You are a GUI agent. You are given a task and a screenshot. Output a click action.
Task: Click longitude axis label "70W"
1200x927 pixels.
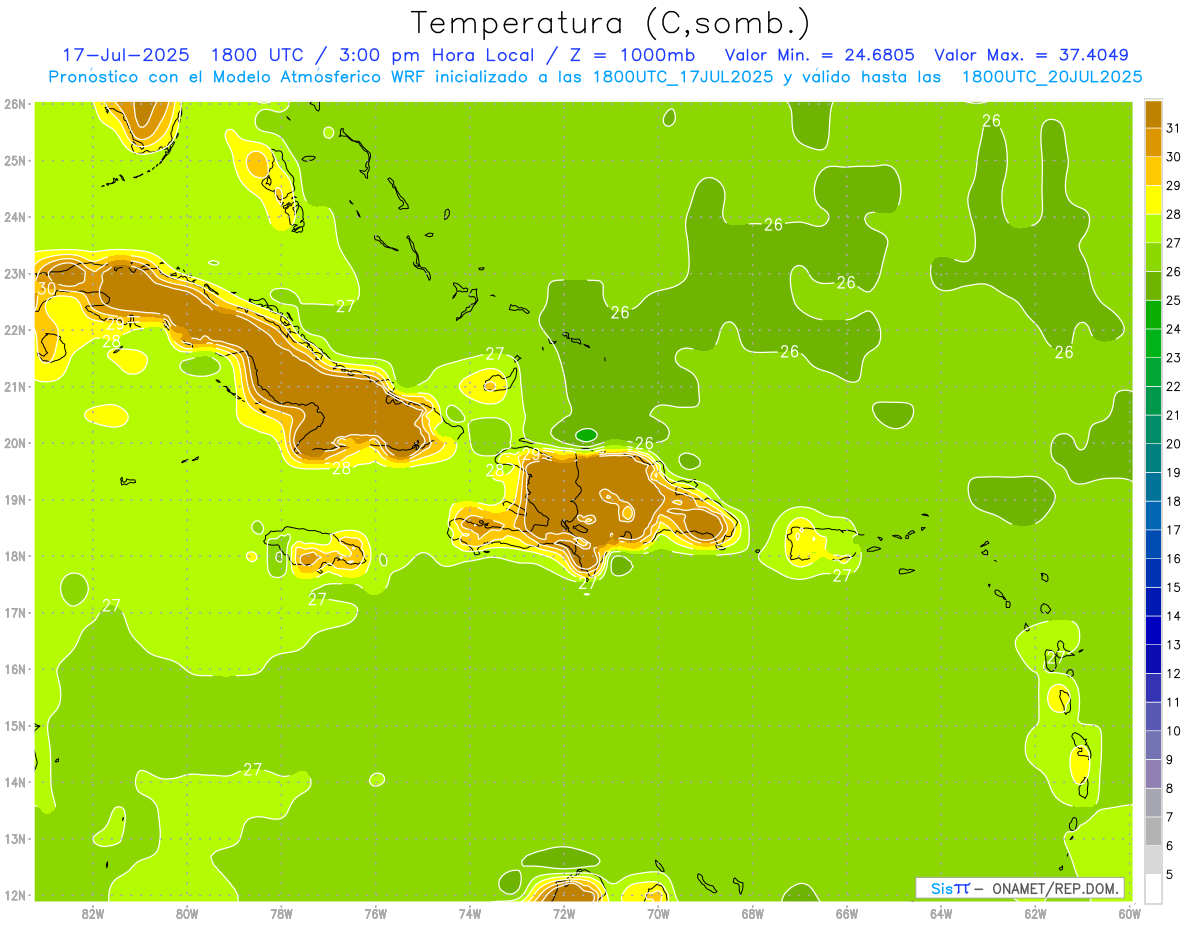click(658, 913)
